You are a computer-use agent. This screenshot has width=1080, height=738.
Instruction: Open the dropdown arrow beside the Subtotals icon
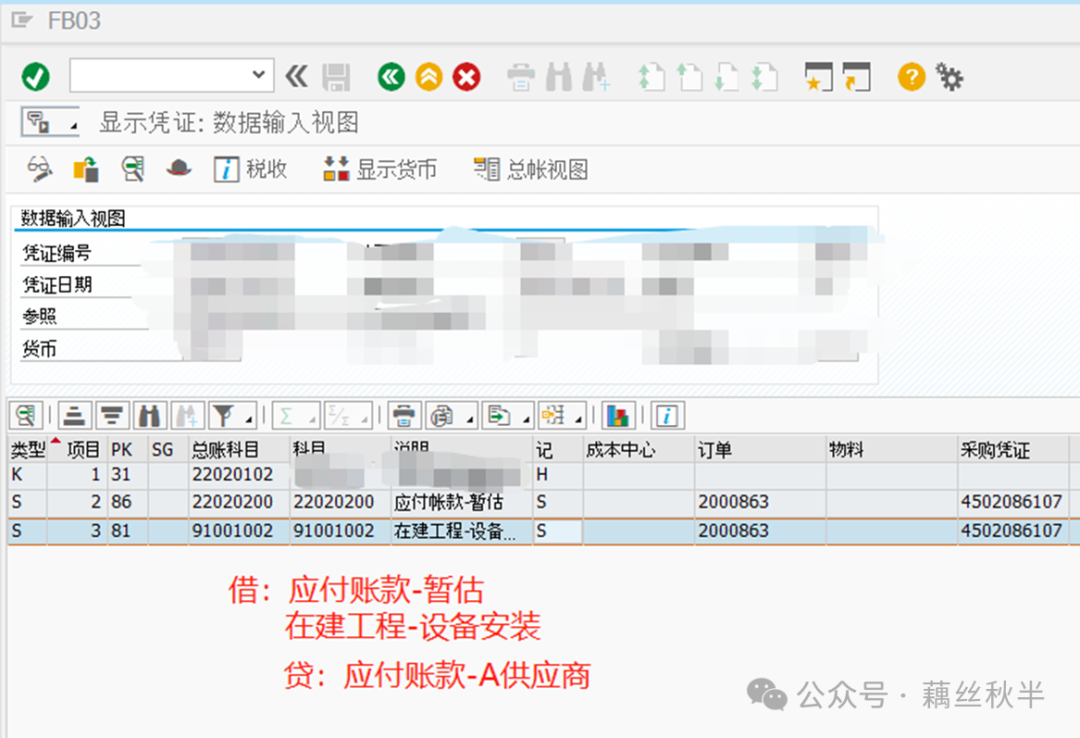(364, 419)
